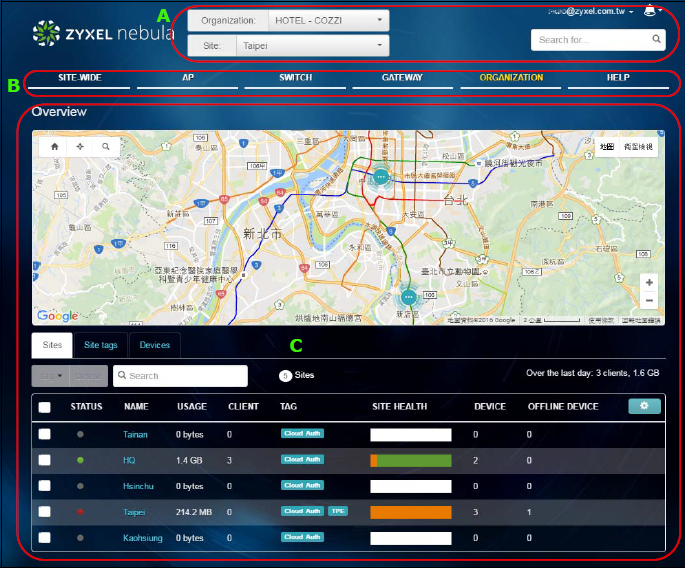Open the ORGANIZATION menu
This screenshot has width=685, height=568.
511,78
